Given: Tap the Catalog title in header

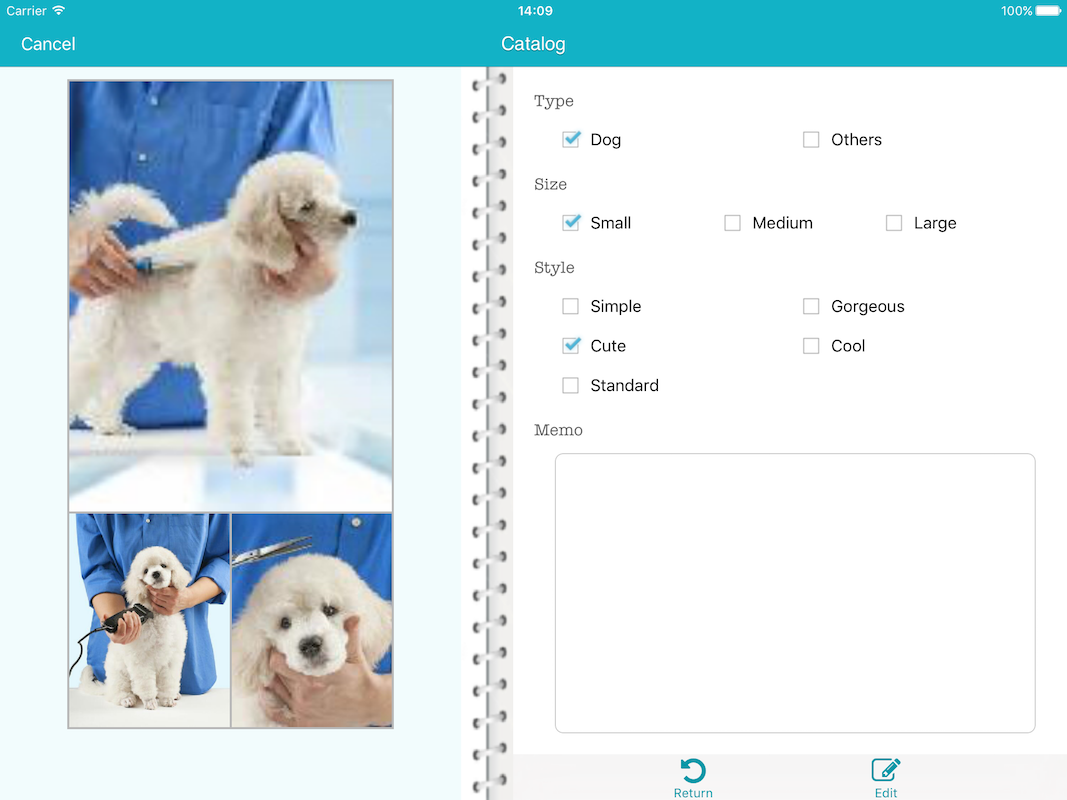Looking at the screenshot, I should pyautogui.click(x=533, y=44).
